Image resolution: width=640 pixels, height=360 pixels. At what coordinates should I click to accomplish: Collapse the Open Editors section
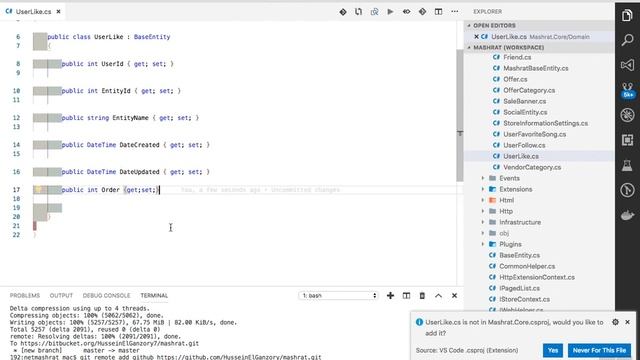[x=469, y=25]
